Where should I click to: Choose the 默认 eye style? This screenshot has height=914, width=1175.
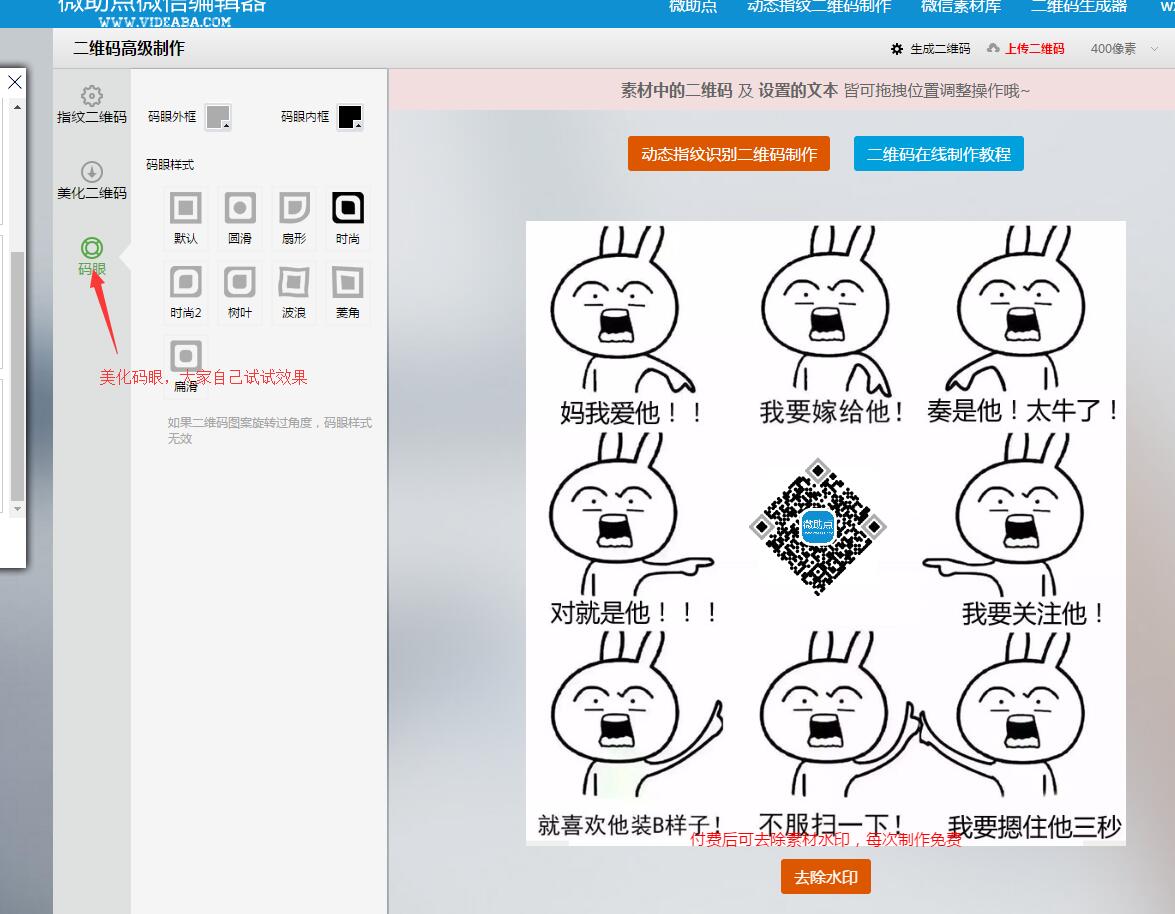click(x=186, y=217)
